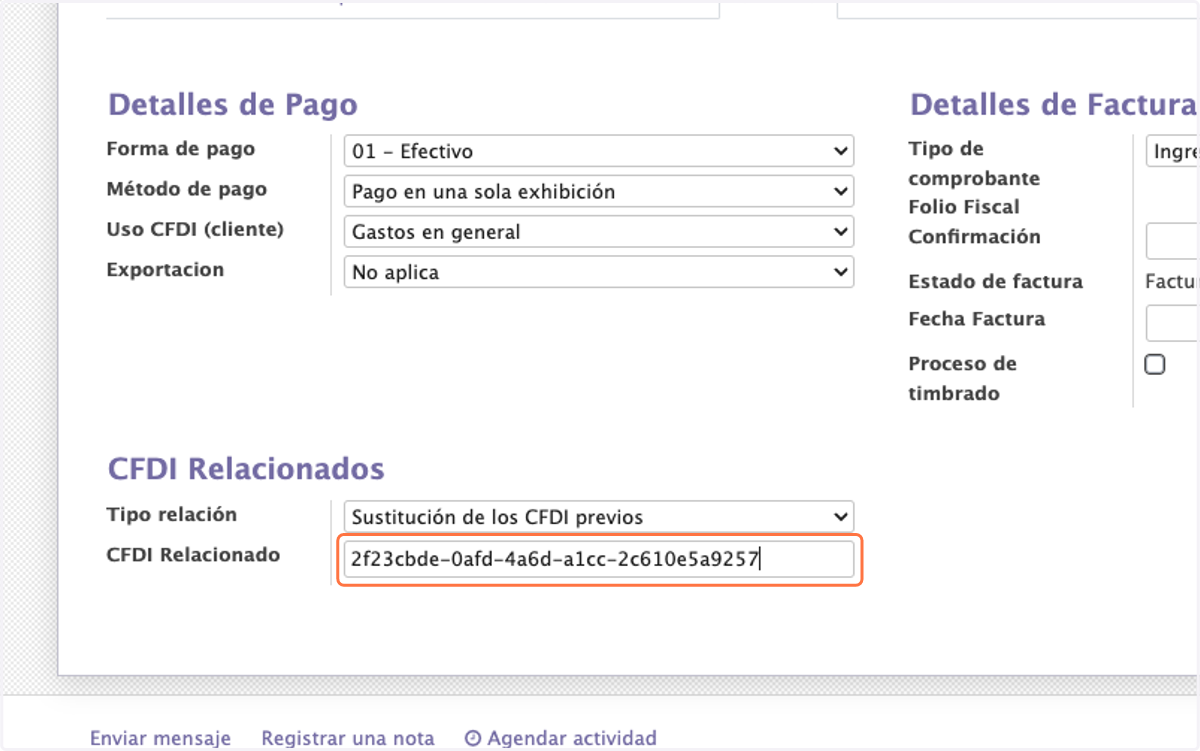Open the Método de pago dropdown
The height and width of the screenshot is (751, 1200).
pos(598,191)
